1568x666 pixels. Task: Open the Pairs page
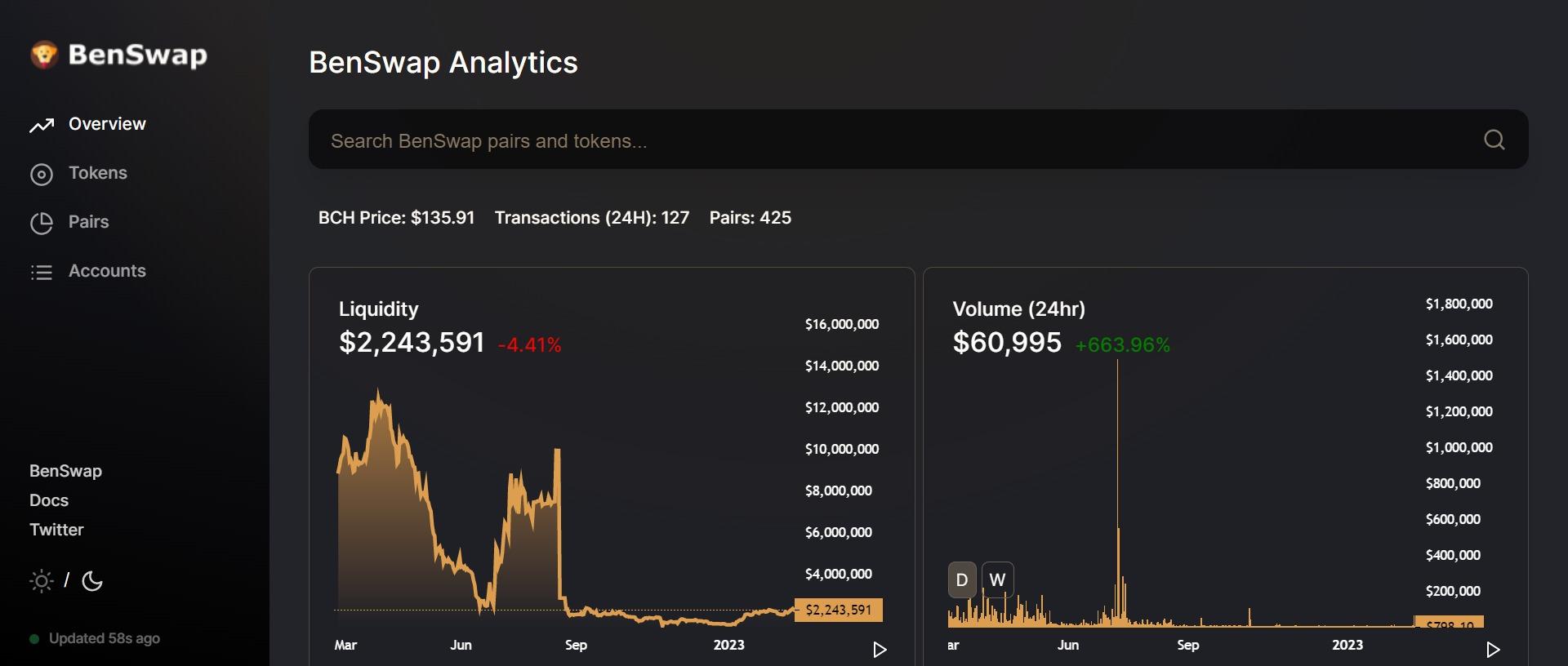89,222
